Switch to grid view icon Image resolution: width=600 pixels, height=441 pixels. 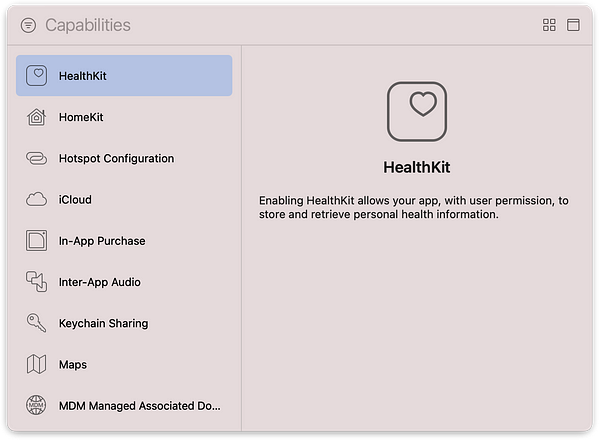(x=549, y=25)
